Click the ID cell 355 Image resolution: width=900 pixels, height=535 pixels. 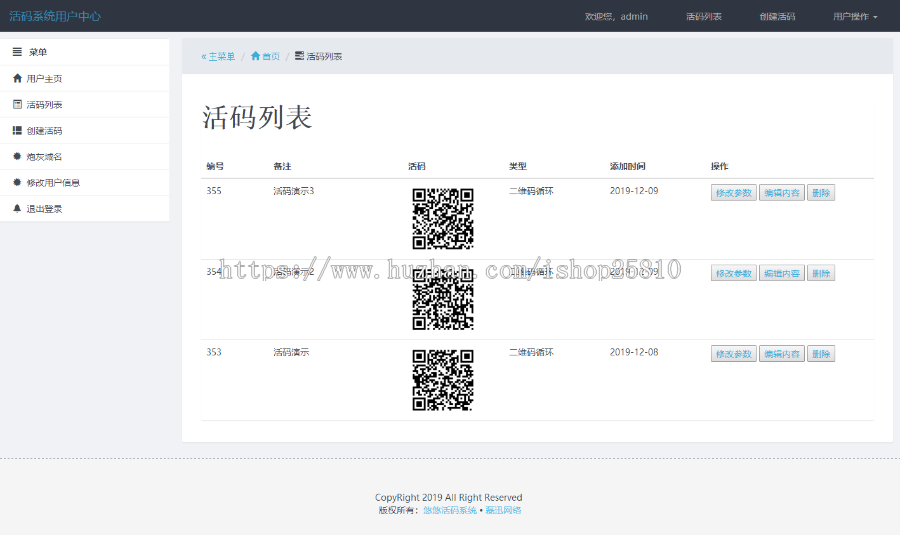(214, 191)
